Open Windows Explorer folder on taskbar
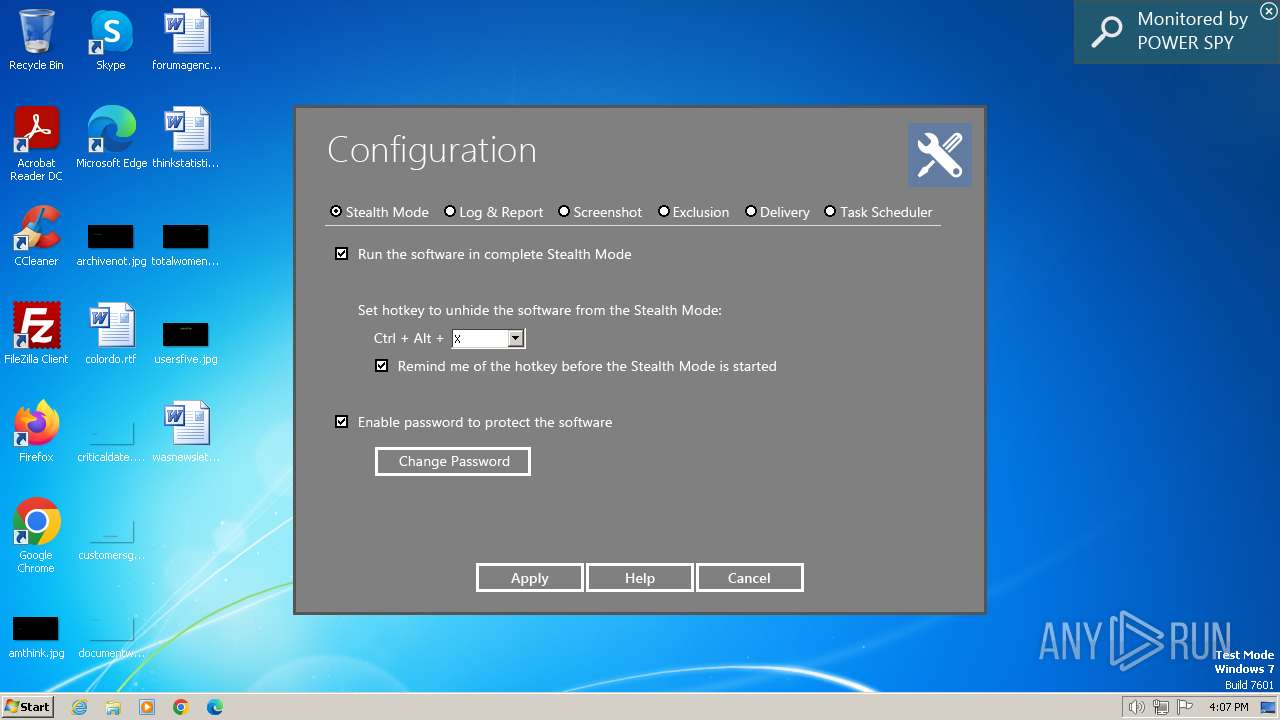Screen dimensions: 1280x720 (113, 707)
